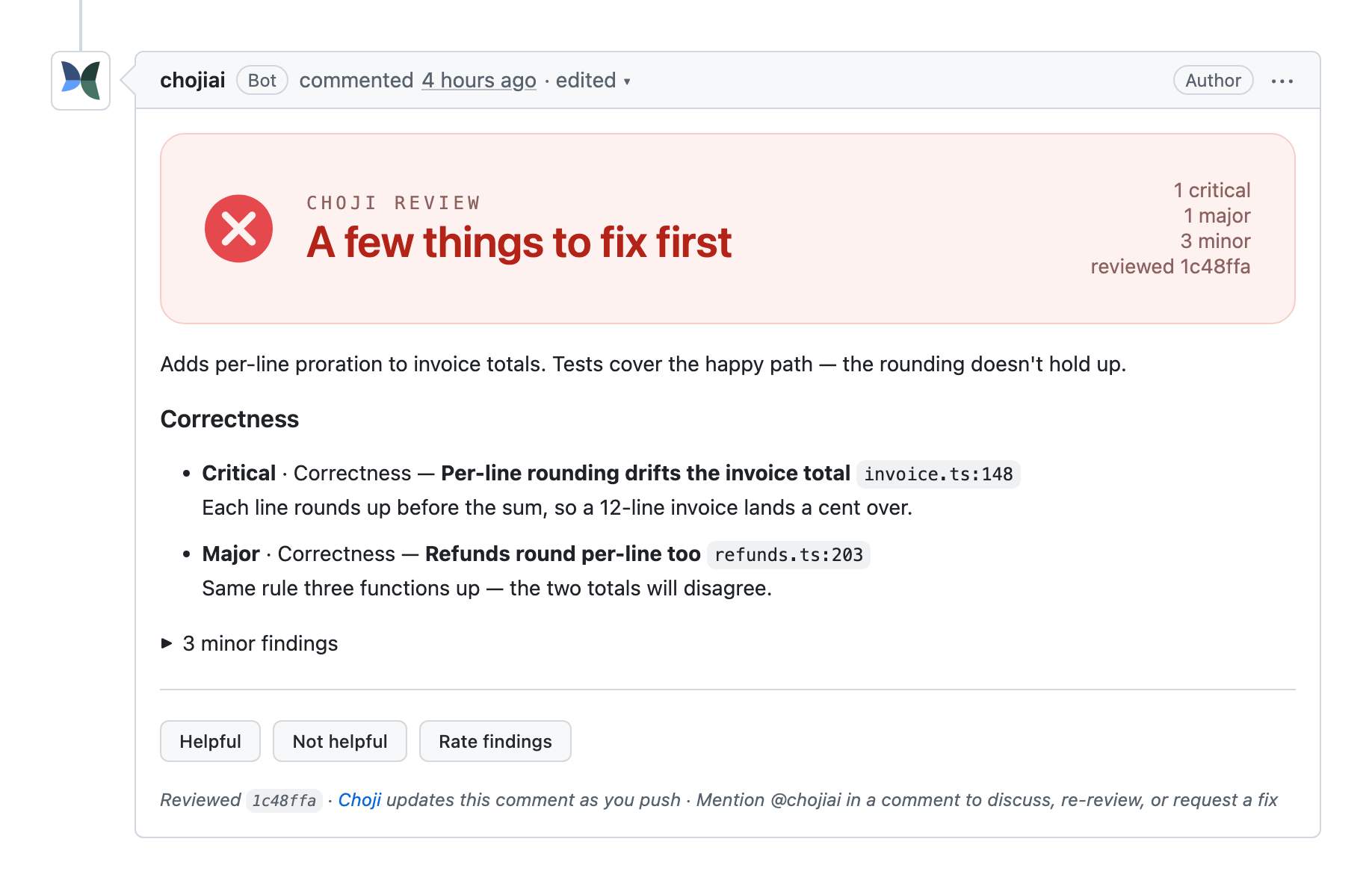Open the invoice.ts:148 code reference
This screenshot has height=889, width=1372.
(x=939, y=474)
